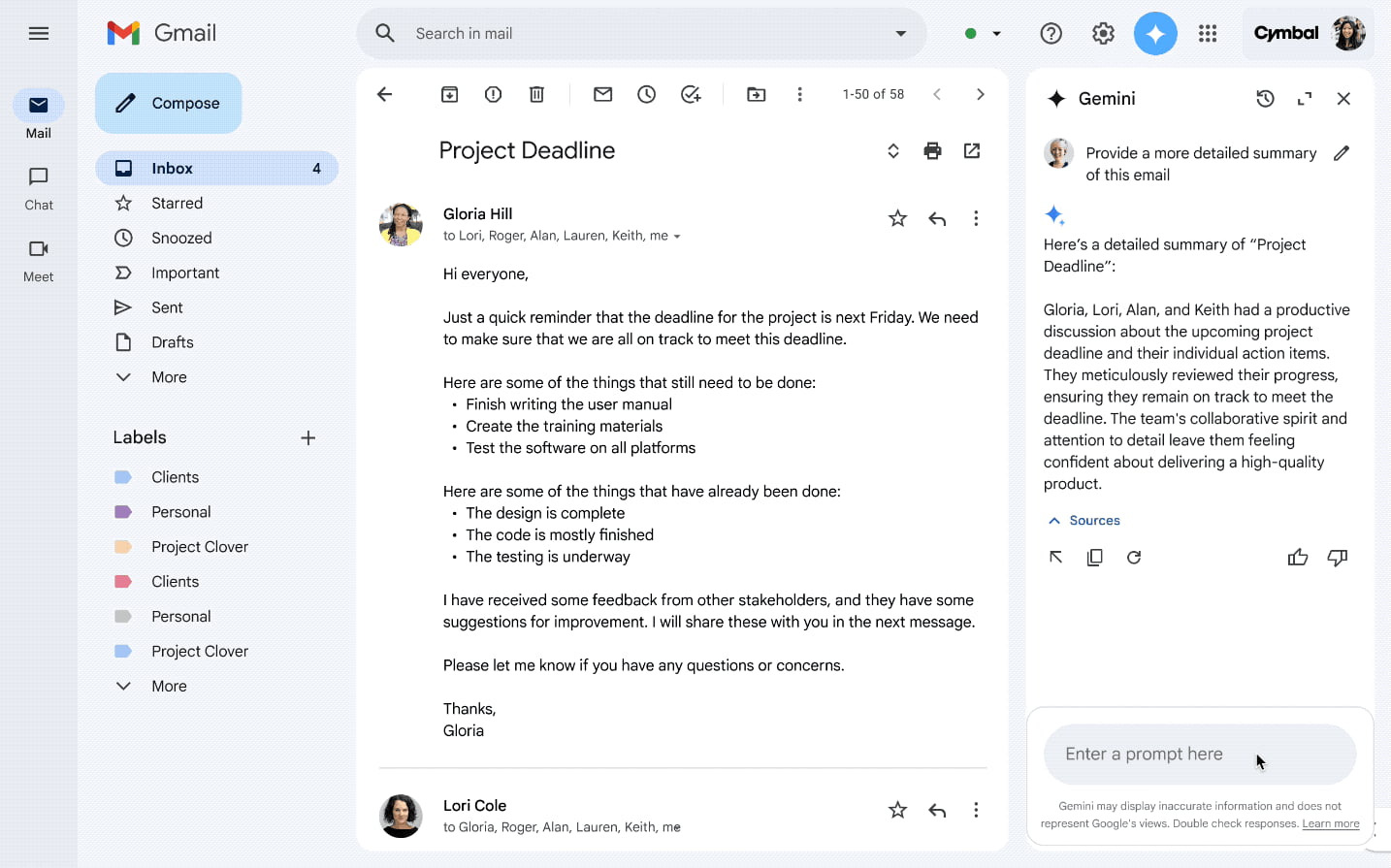
Task: Click the Gemini prompt input field
Action: click(x=1199, y=754)
